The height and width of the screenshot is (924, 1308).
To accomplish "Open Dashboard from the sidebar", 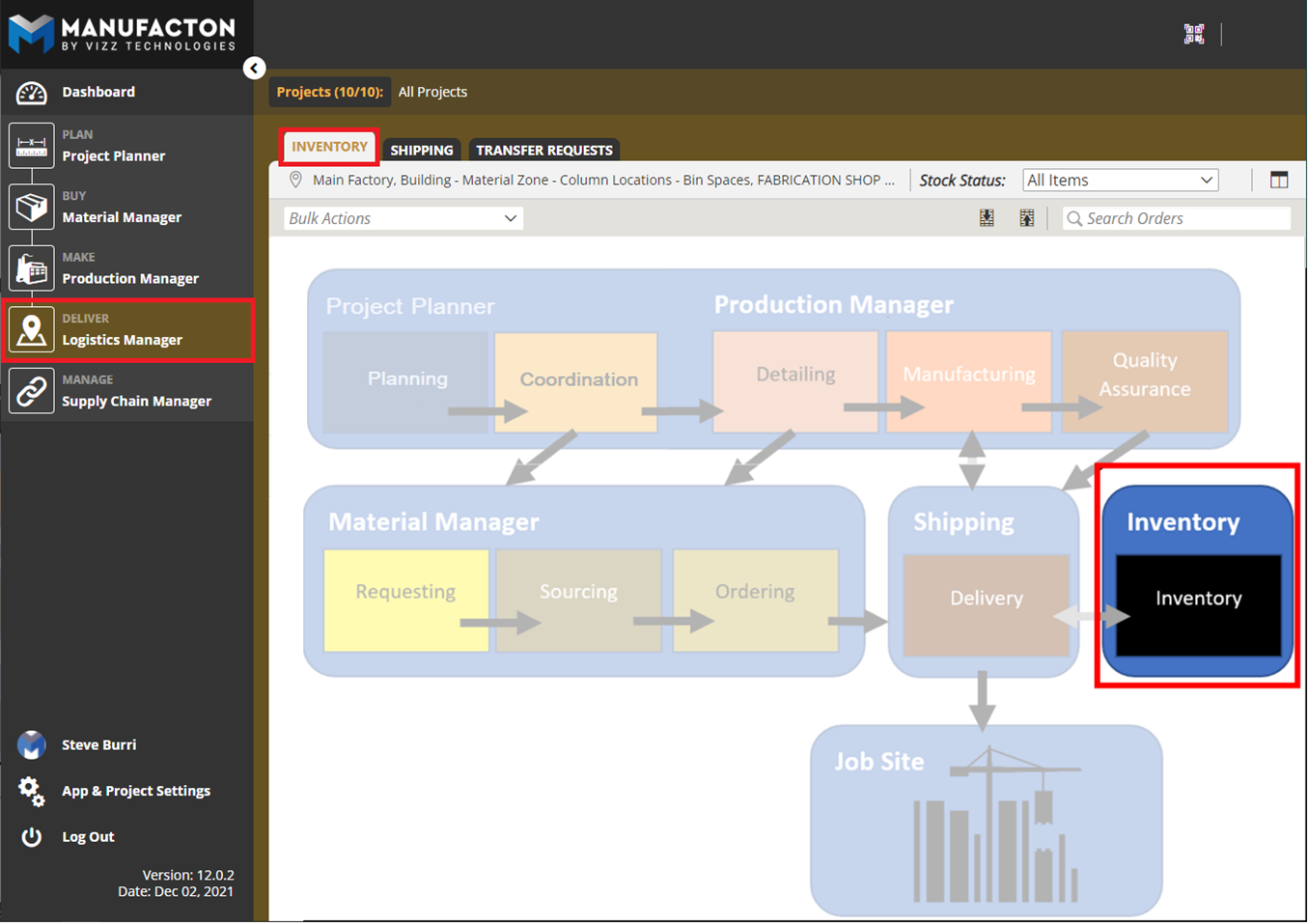I will pos(98,92).
